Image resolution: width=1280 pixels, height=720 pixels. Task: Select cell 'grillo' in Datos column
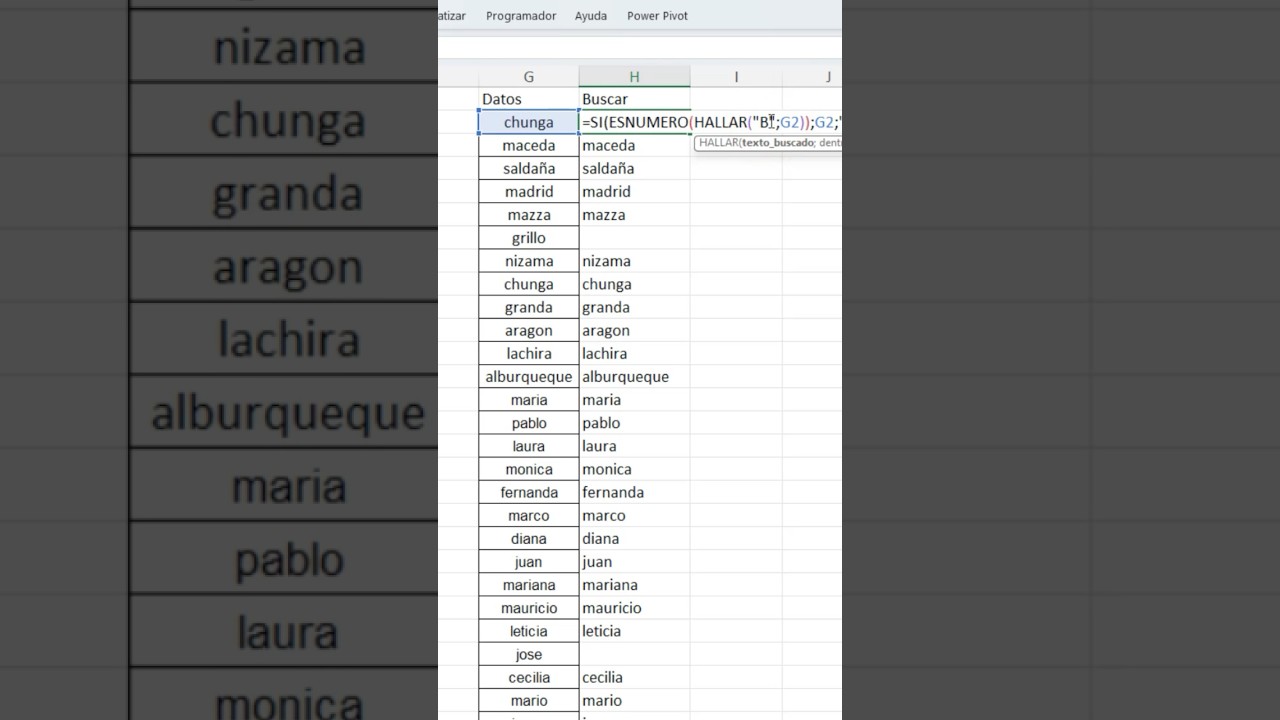pos(529,238)
